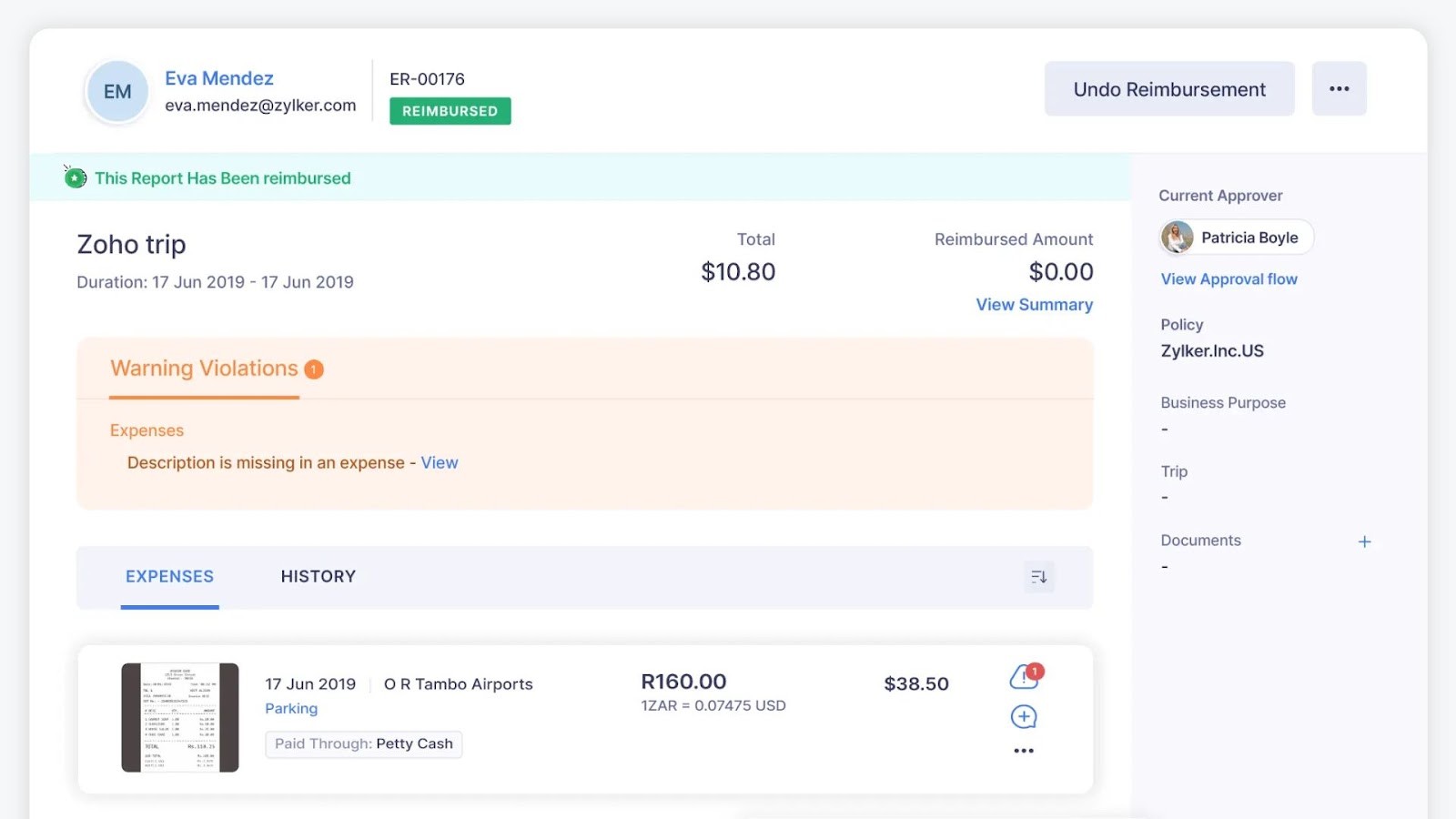
Task: Select the REIMBURSED status badge
Action: [450, 110]
